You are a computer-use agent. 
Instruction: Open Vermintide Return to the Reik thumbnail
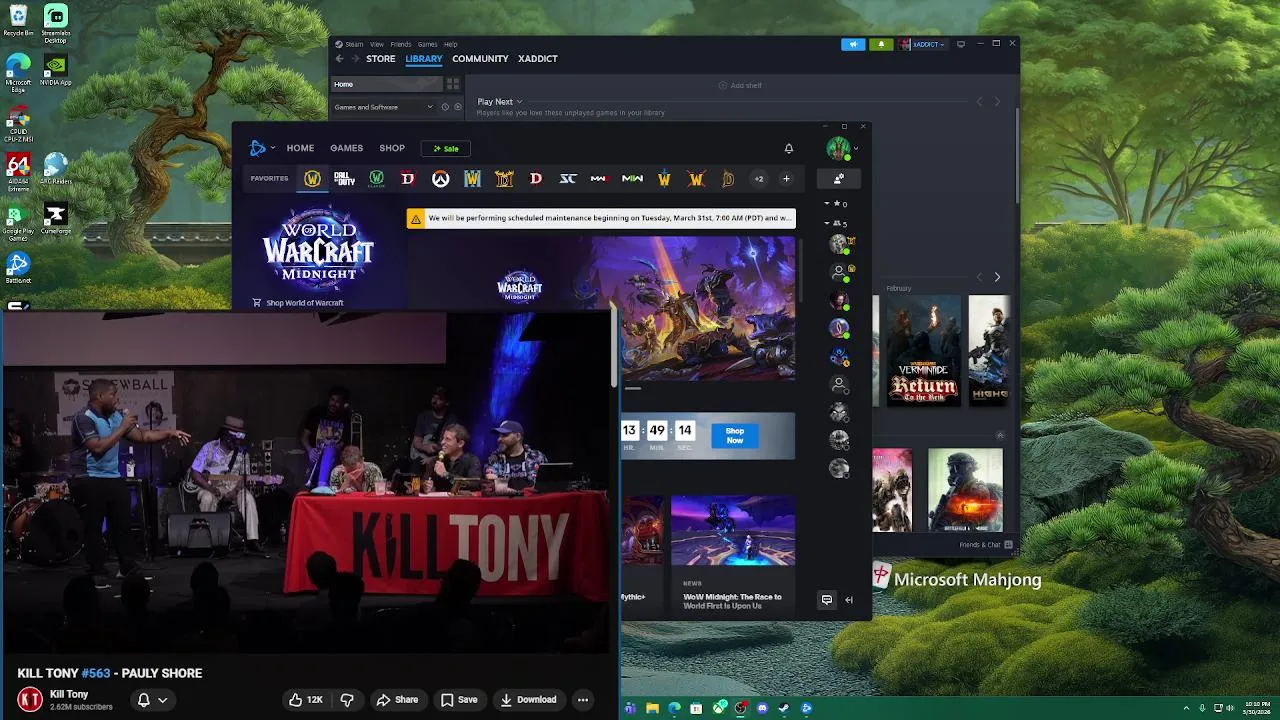pos(923,350)
